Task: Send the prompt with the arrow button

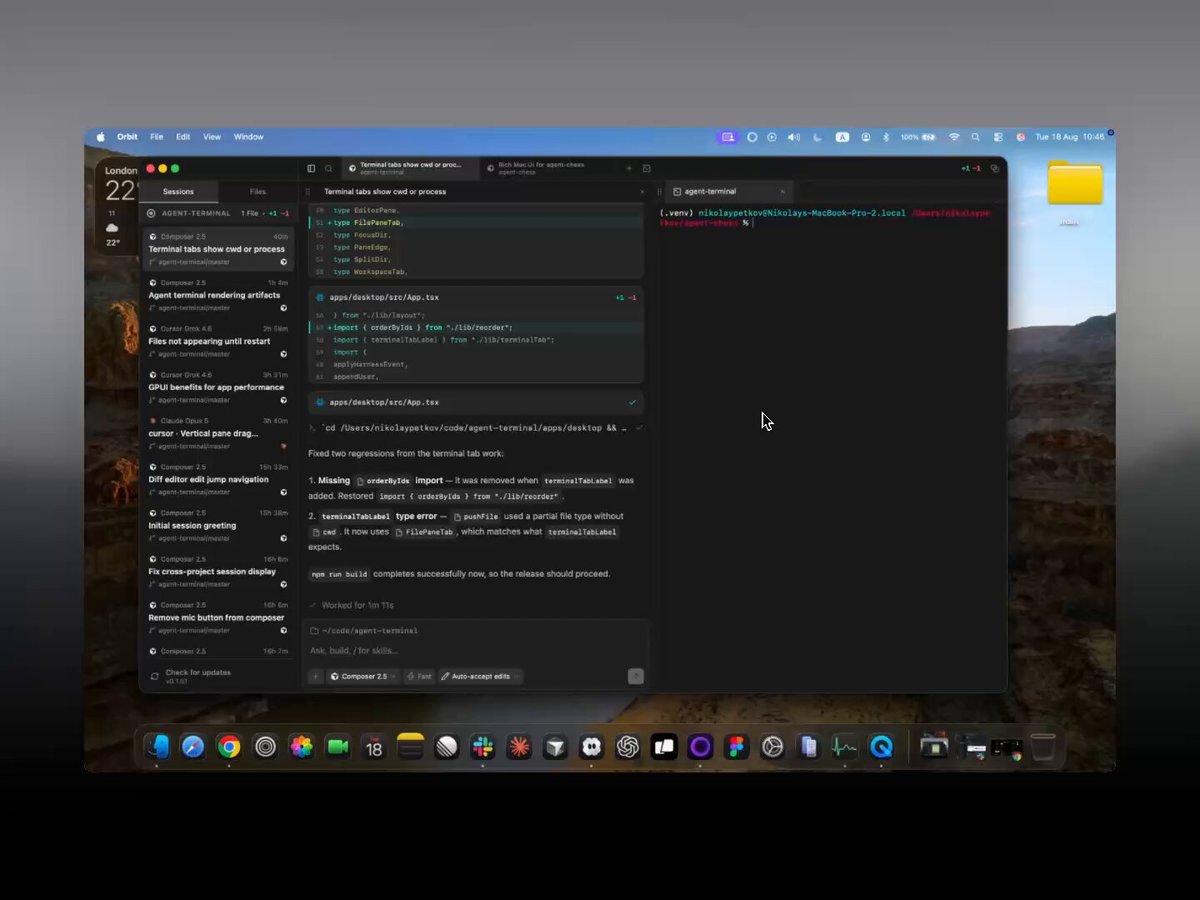Action: 635,676
